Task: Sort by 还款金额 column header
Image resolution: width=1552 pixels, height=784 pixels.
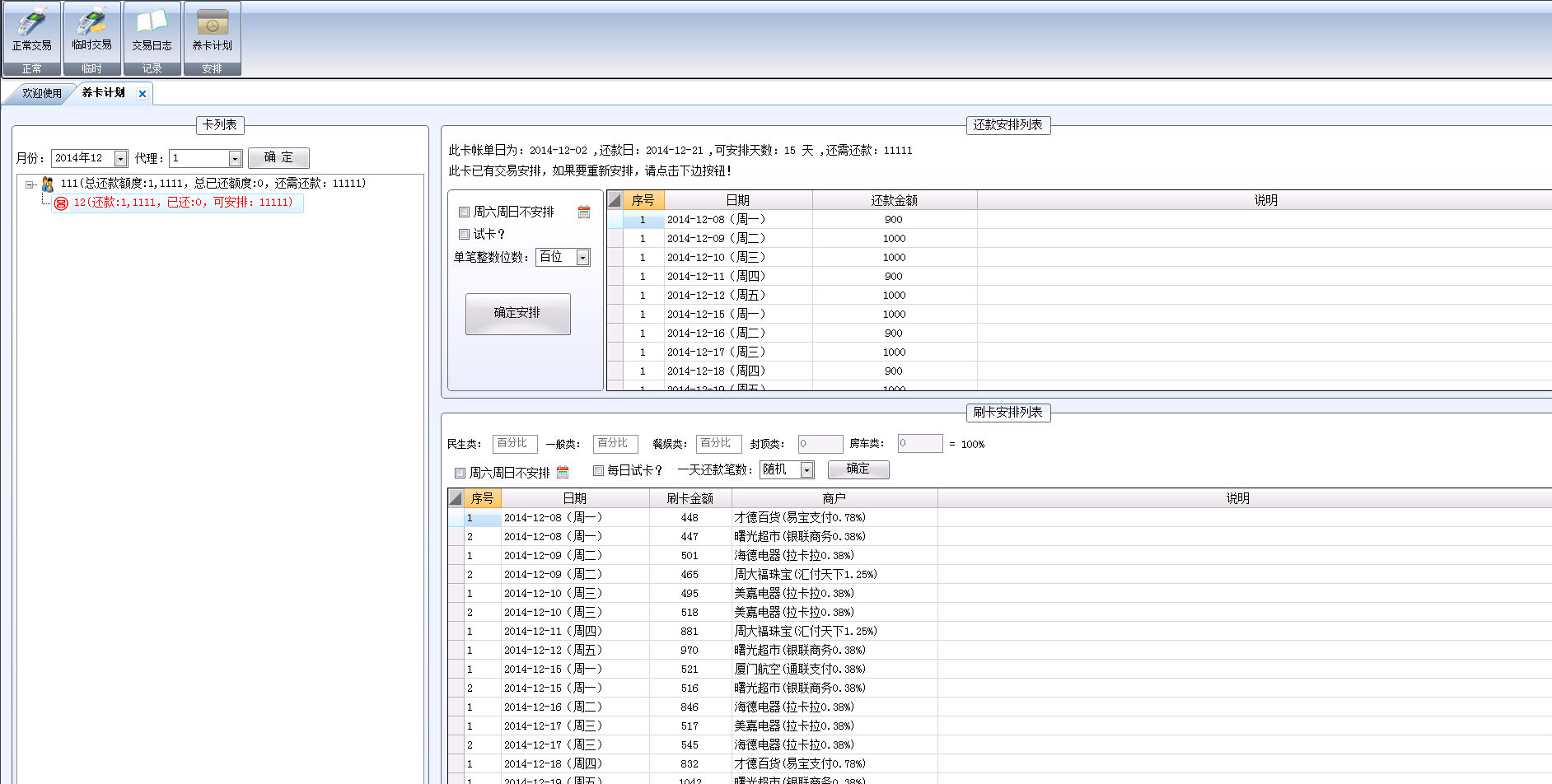Action: point(895,200)
